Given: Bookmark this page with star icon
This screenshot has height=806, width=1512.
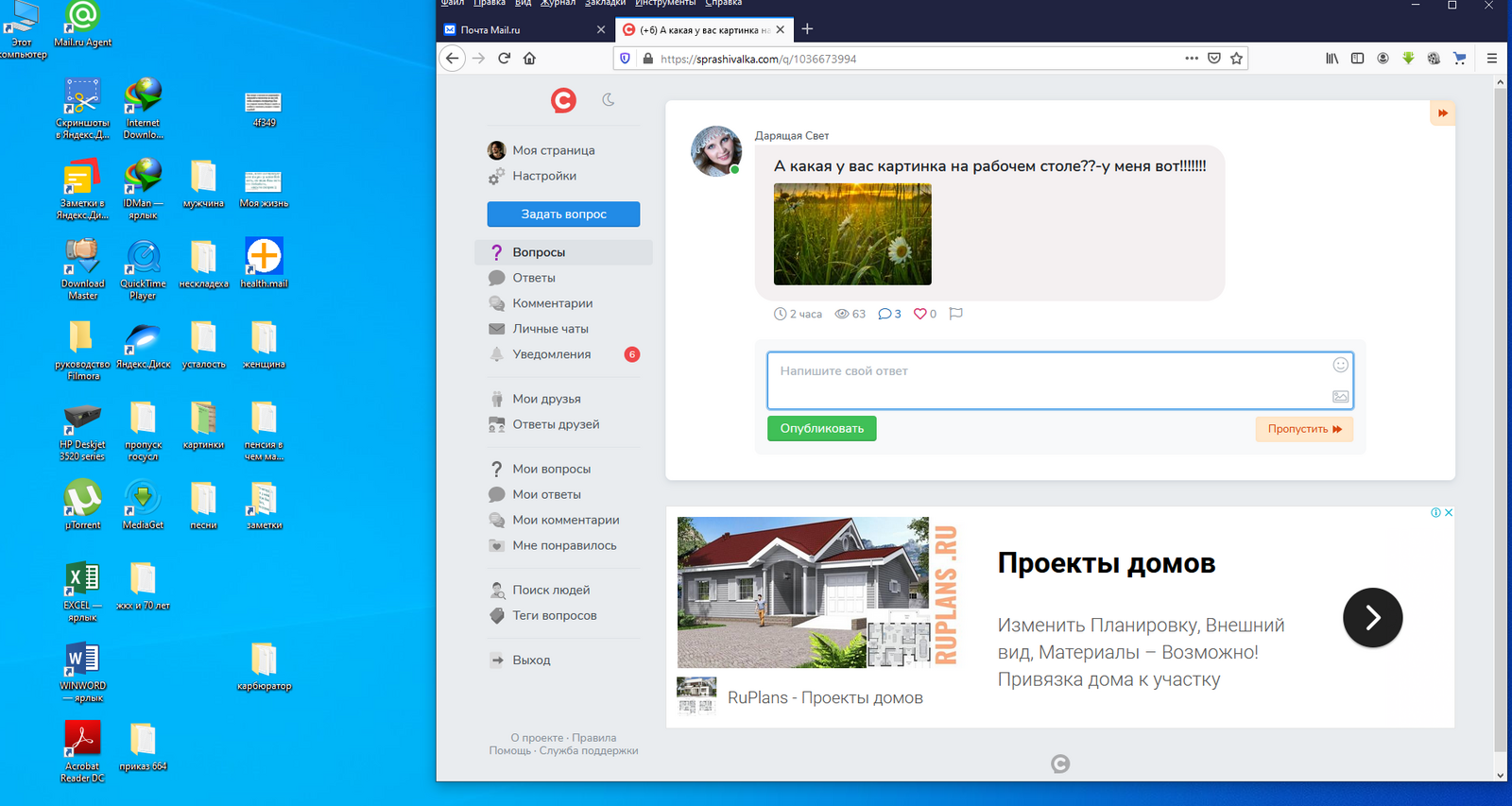Looking at the screenshot, I should (1236, 59).
